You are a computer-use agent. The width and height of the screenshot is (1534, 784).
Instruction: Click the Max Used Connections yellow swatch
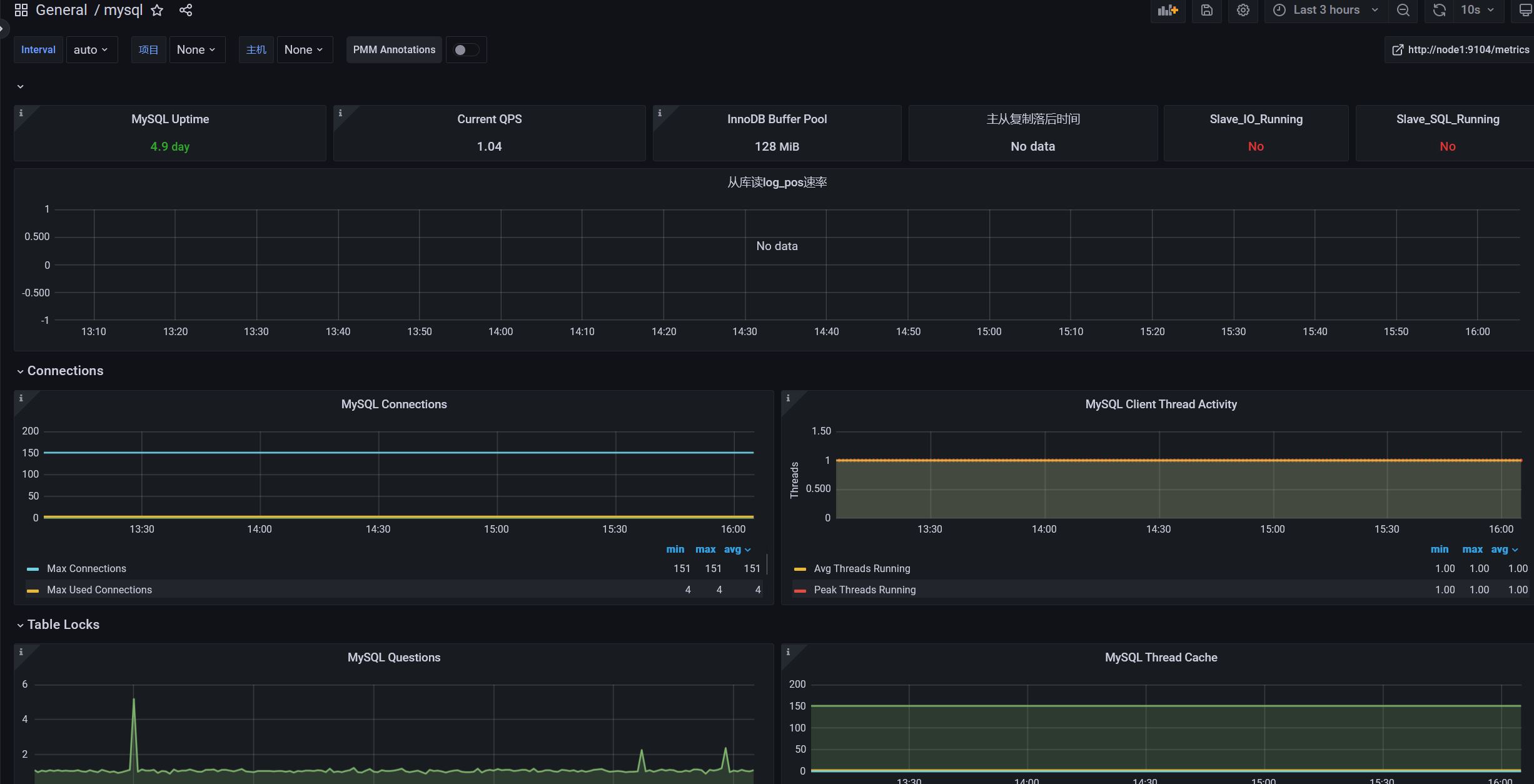[x=33, y=590]
